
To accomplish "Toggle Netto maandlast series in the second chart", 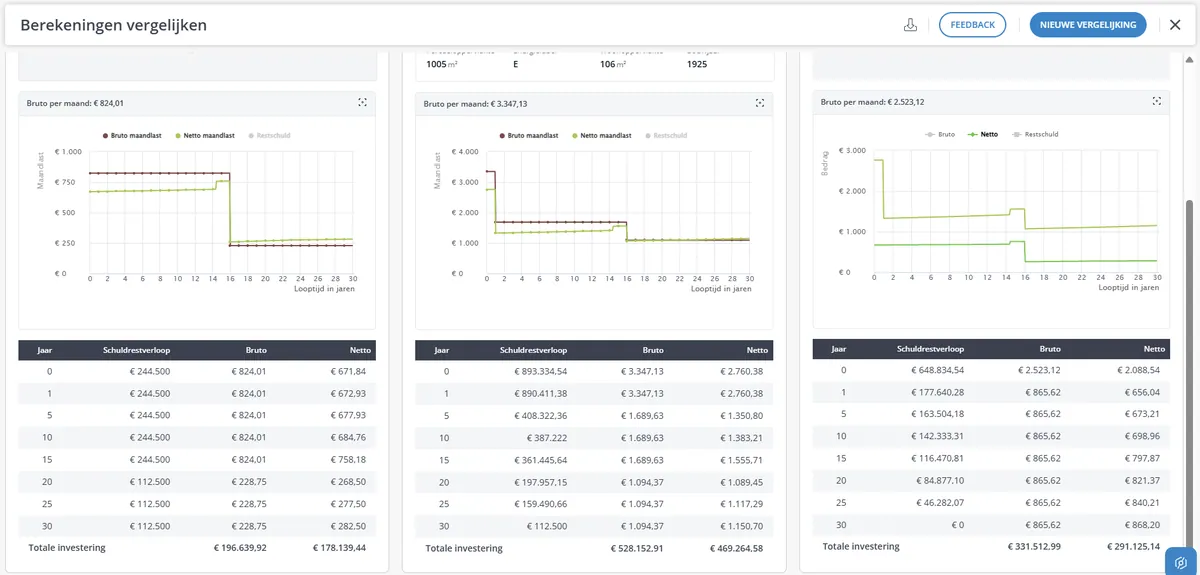I will (x=601, y=135).
